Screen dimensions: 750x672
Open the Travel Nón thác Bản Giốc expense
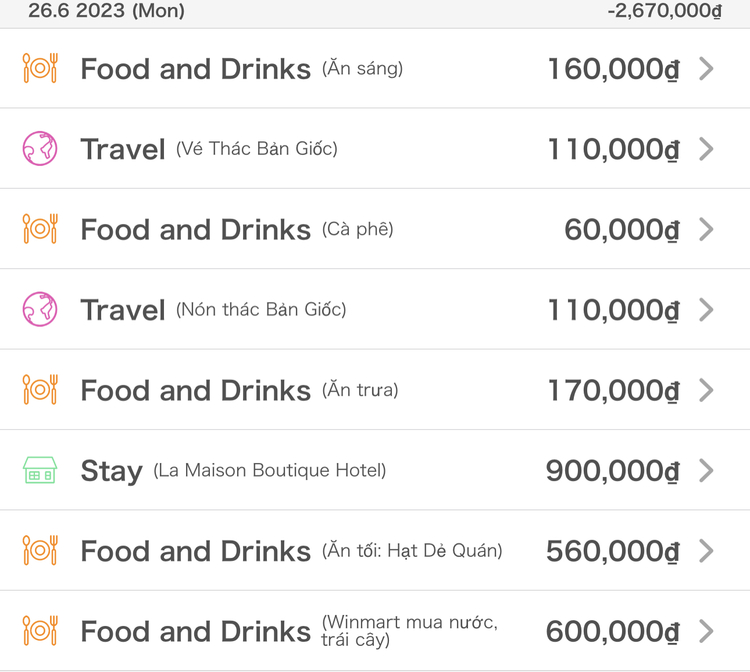click(x=375, y=309)
